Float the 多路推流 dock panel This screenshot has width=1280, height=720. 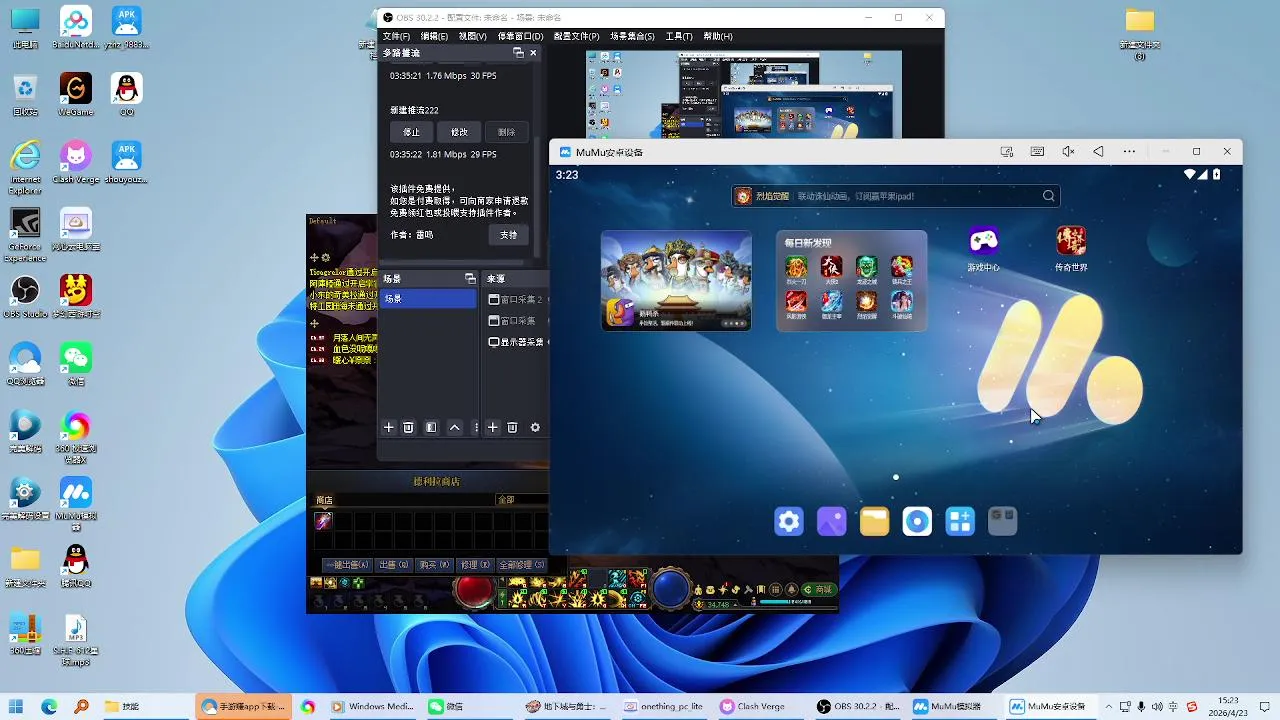[x=518, y=53]
